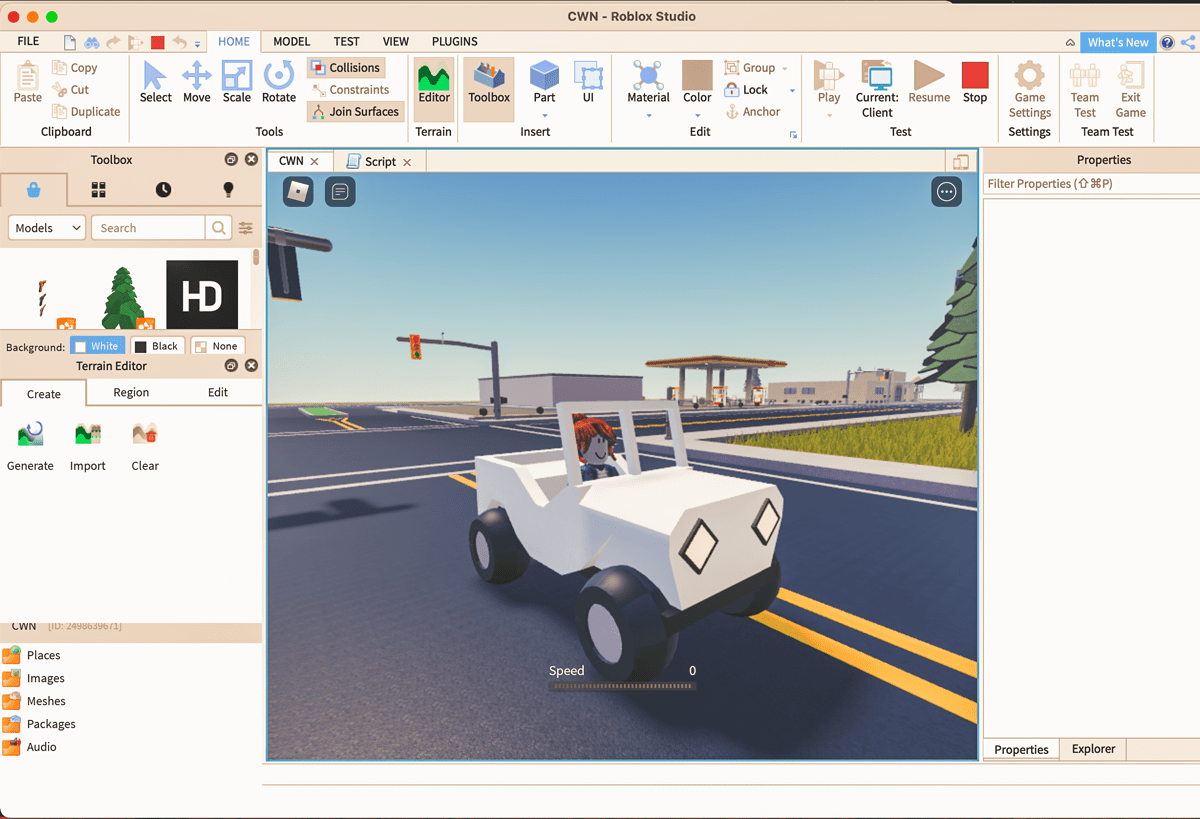
Task: Select White background option
Action: tap(98, 346)
